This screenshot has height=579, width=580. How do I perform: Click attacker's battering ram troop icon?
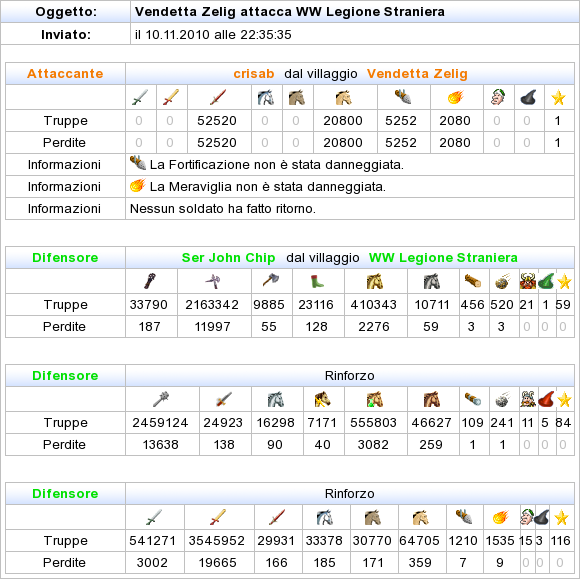pos(403,97)
